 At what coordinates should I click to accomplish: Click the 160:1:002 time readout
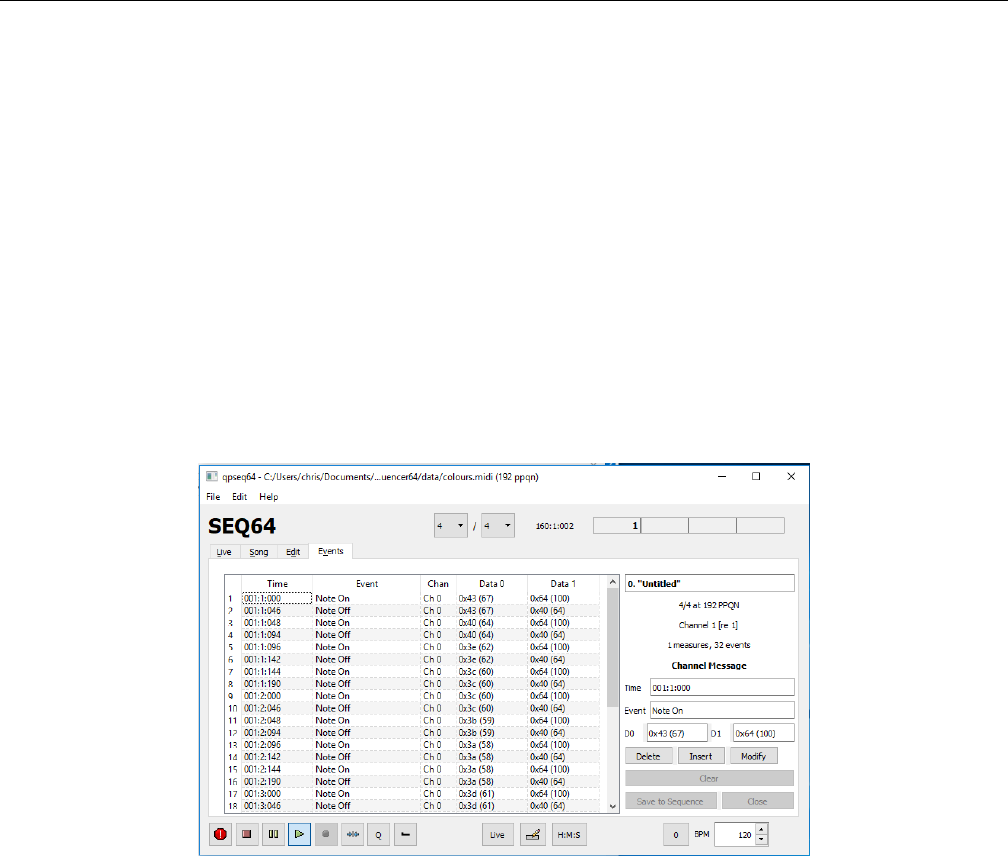(x=555, y=526)
